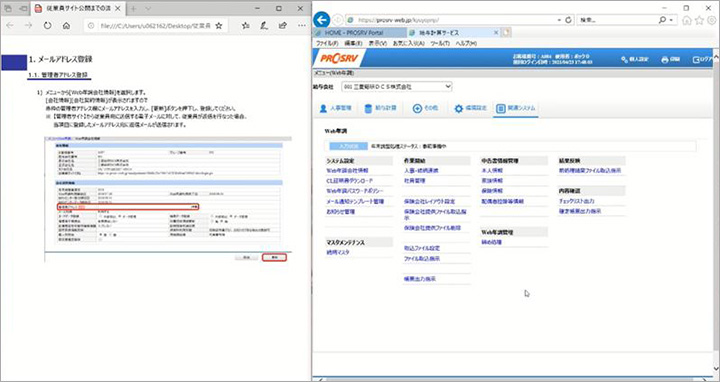This screenshot has width=720, height=382.
Task: Add page to favorites in Edge address bar
Action: 219,26
